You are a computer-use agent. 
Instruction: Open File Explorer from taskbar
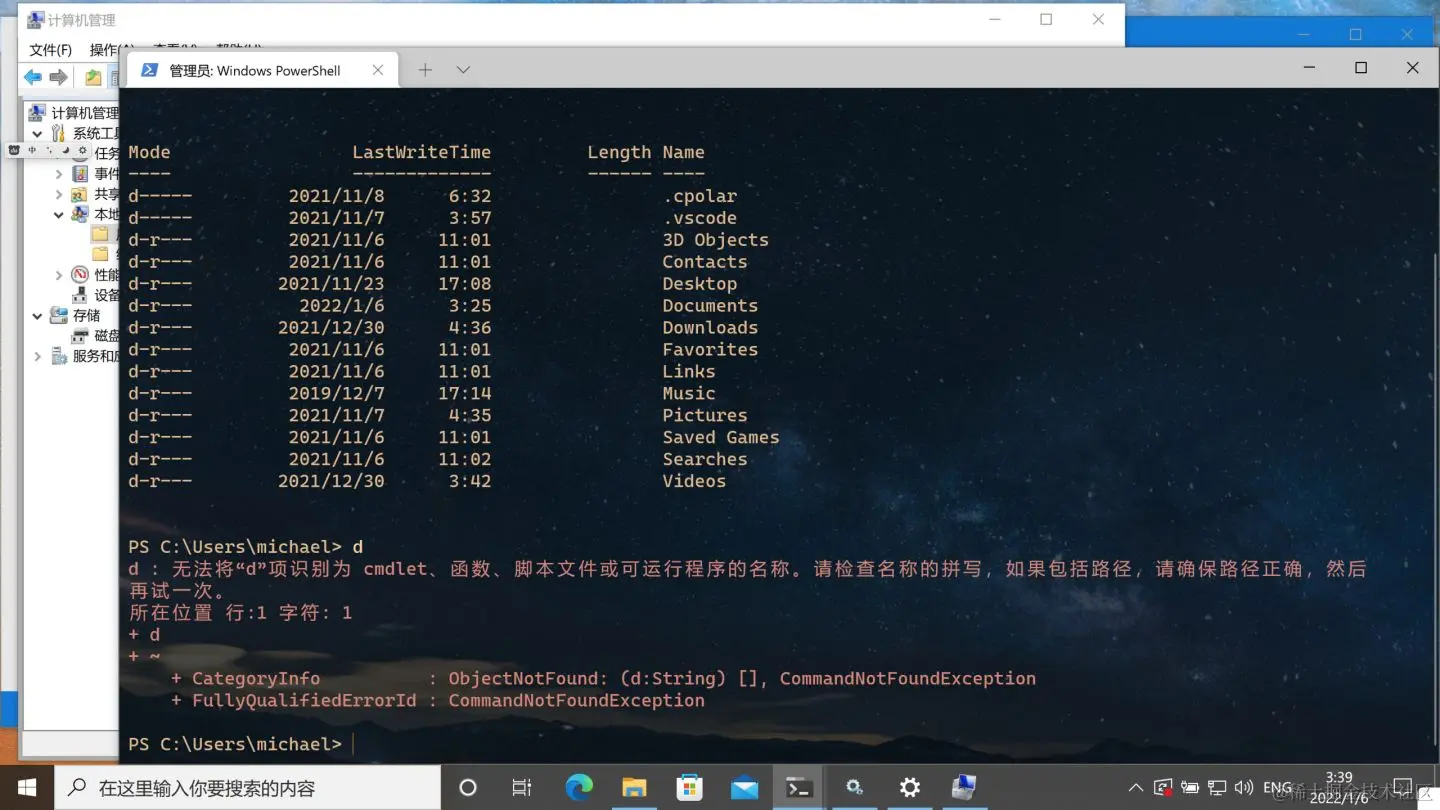coord(634,788)
